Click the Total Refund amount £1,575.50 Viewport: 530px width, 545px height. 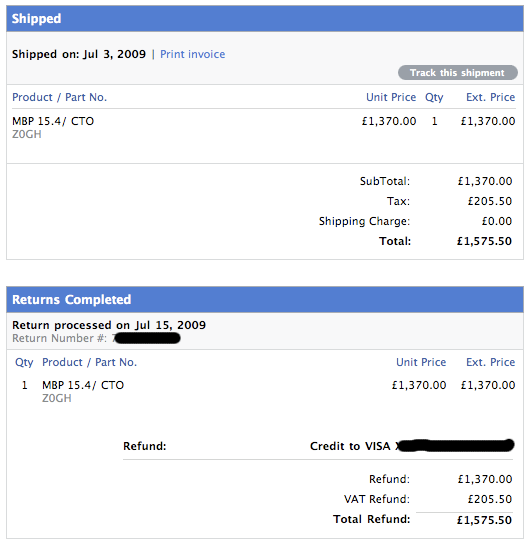pyautogui.click(x=484, y=520)
